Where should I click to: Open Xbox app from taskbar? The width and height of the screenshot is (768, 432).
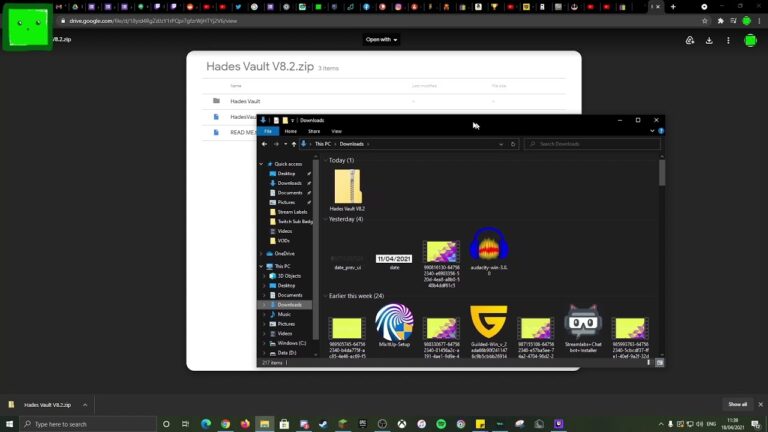[x=402, y=424]
